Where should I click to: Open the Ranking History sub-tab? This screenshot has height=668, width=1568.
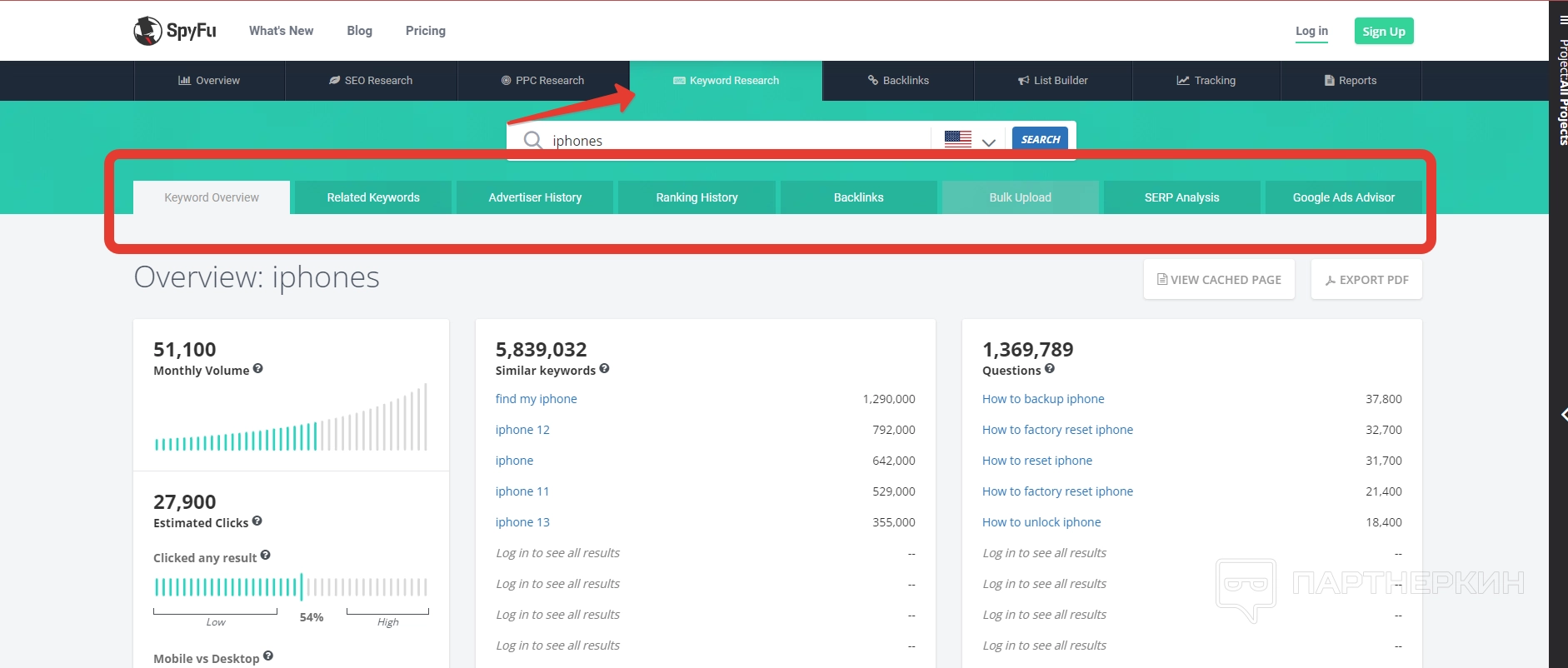click(697, 197)
